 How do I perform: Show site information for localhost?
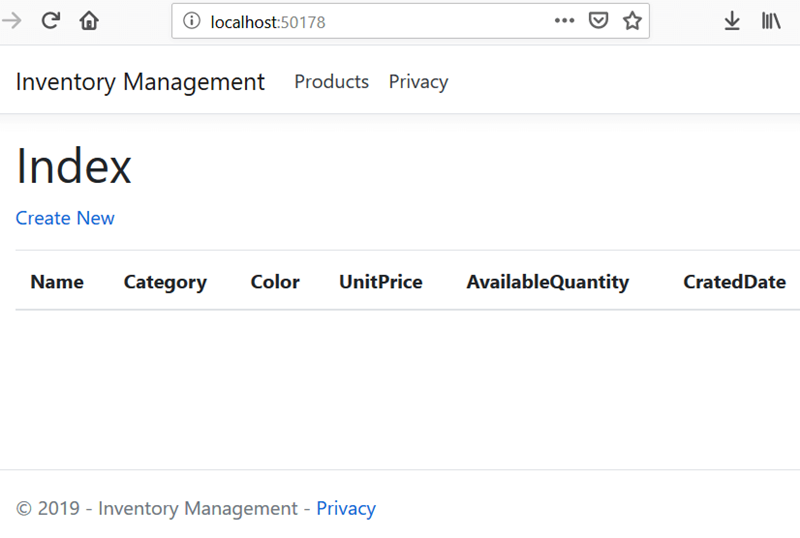192,21
